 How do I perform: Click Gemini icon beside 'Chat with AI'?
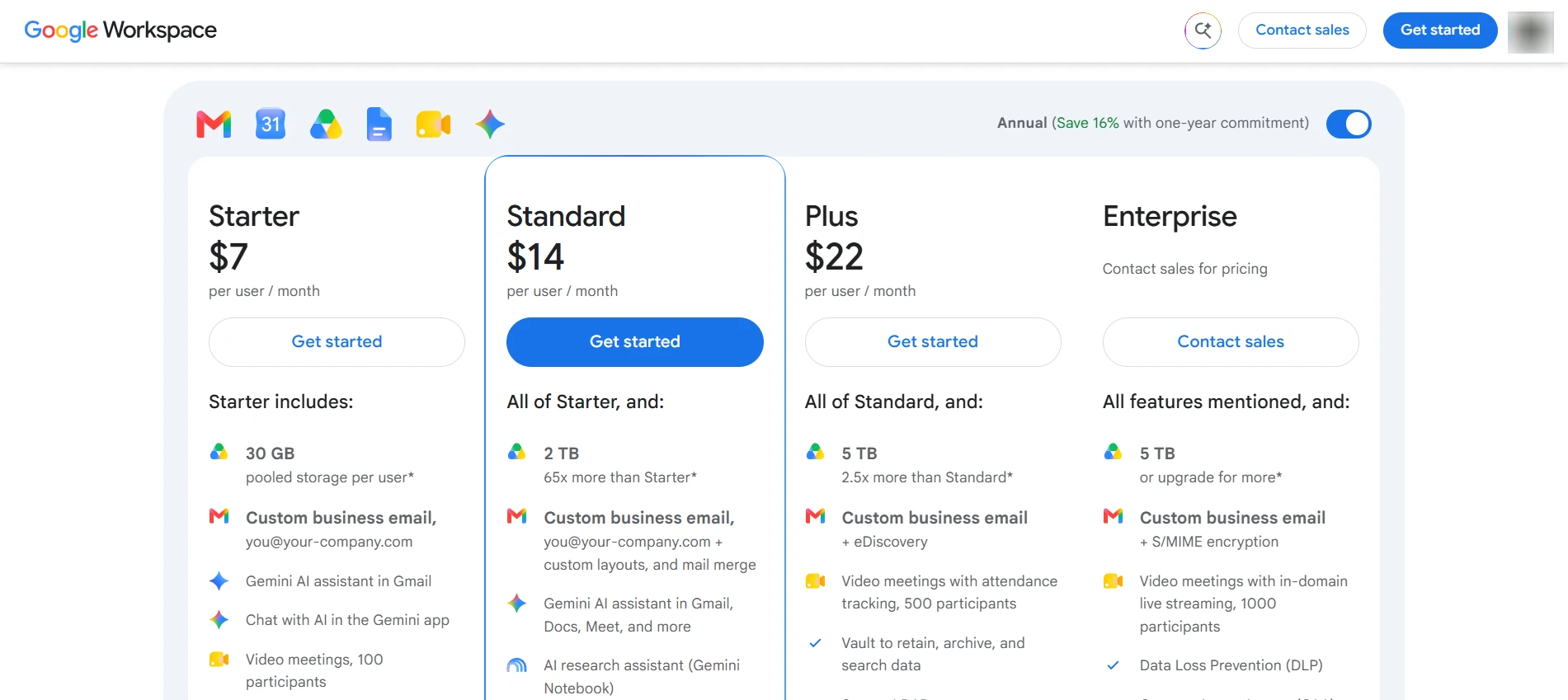click(x=219, y=620)
